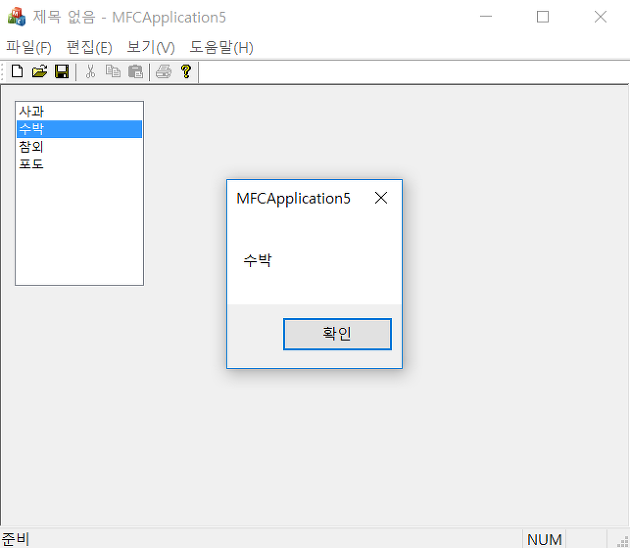Select 사과 in the list box
This screenshot has height=548, width=630.
[x=79, y=111]
